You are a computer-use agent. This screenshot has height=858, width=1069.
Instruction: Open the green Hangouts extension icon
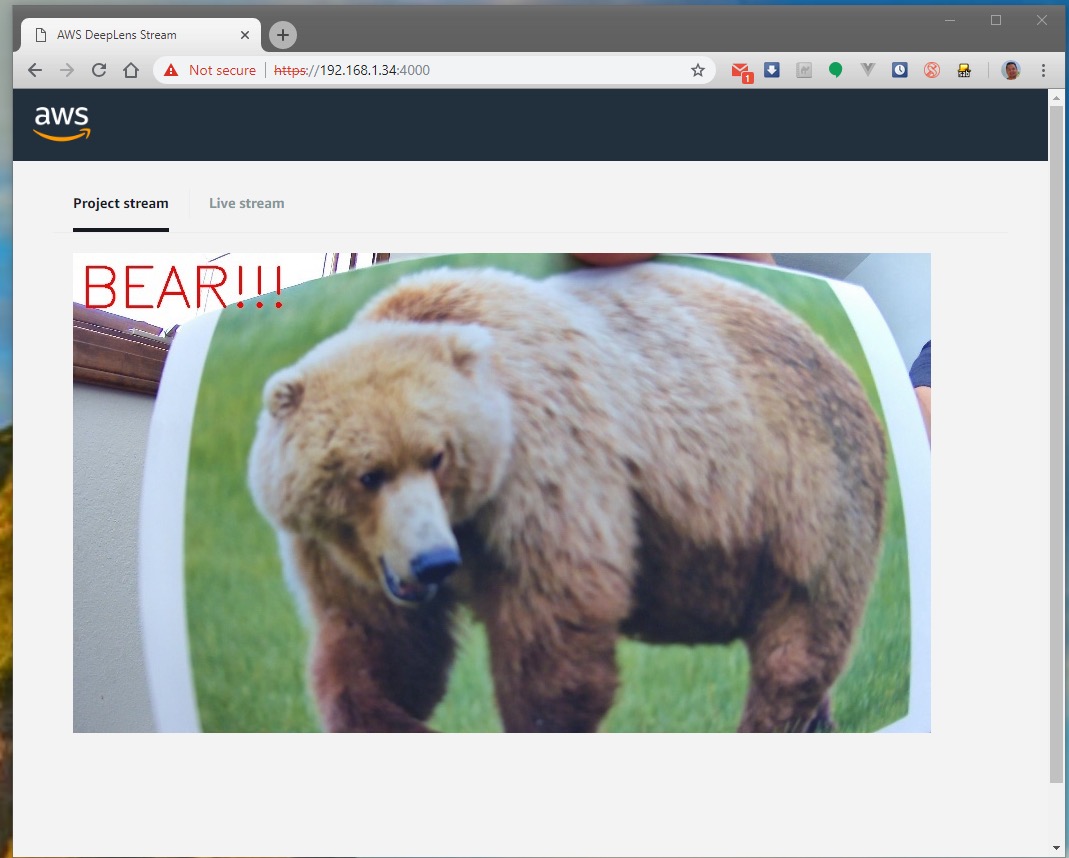835,70
